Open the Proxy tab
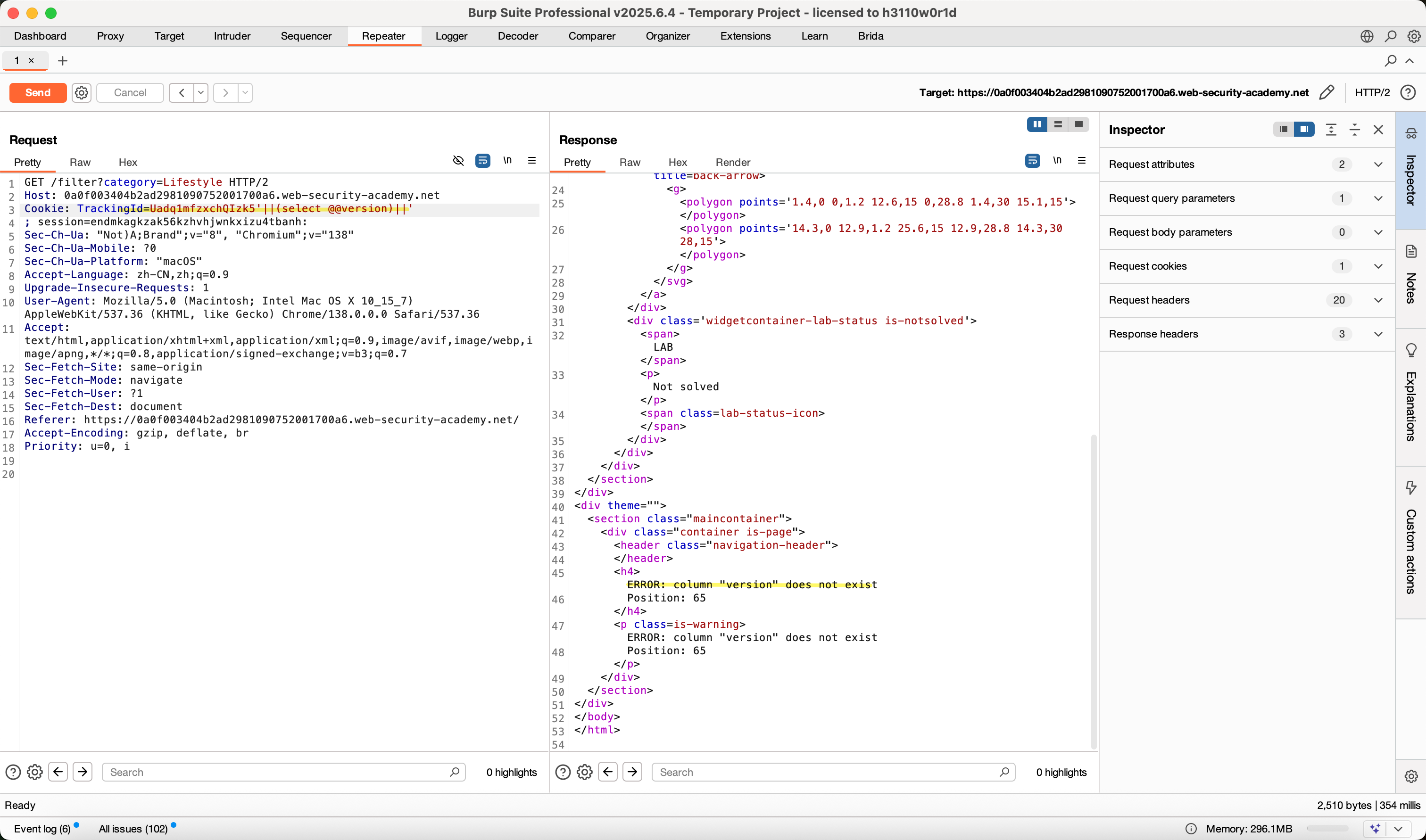 110,36
